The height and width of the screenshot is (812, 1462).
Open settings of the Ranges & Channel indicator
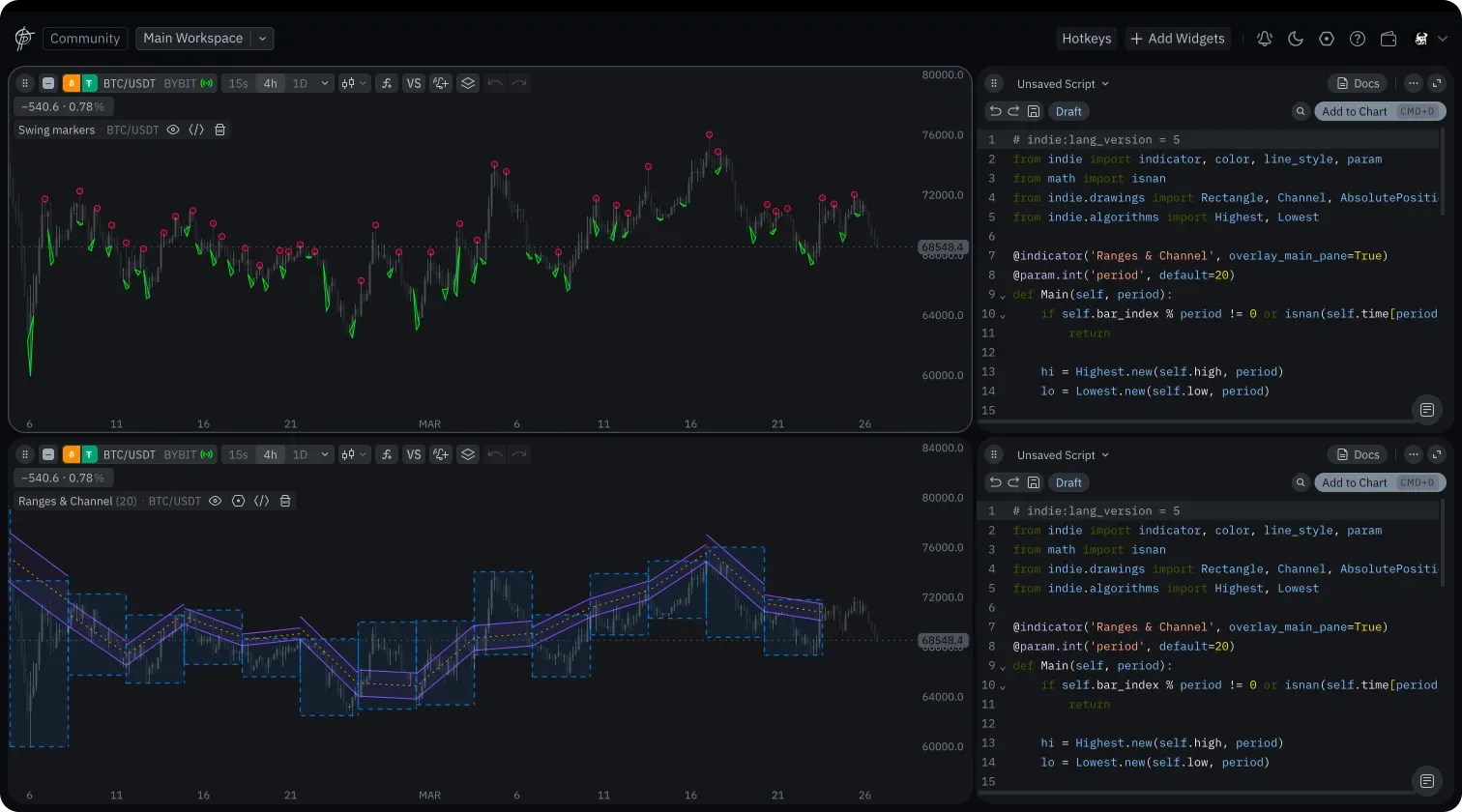pos(238,501)
